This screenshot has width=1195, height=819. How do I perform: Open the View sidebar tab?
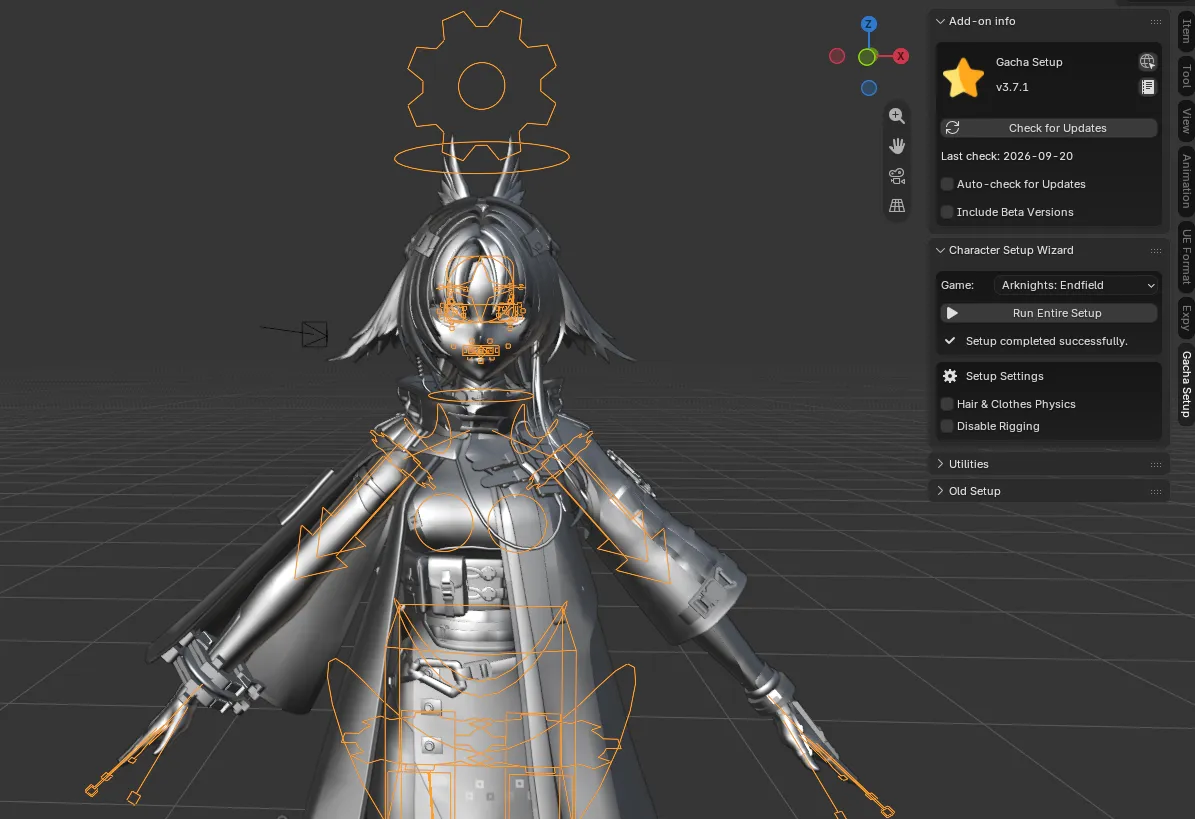1186,120
